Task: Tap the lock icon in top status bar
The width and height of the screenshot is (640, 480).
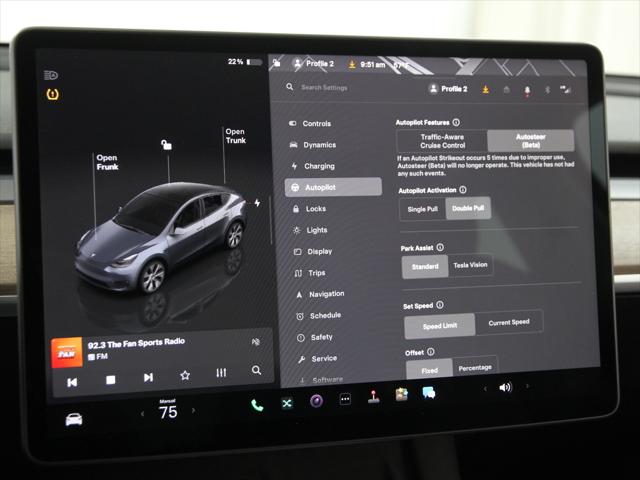Action: (x=277, y=63)
